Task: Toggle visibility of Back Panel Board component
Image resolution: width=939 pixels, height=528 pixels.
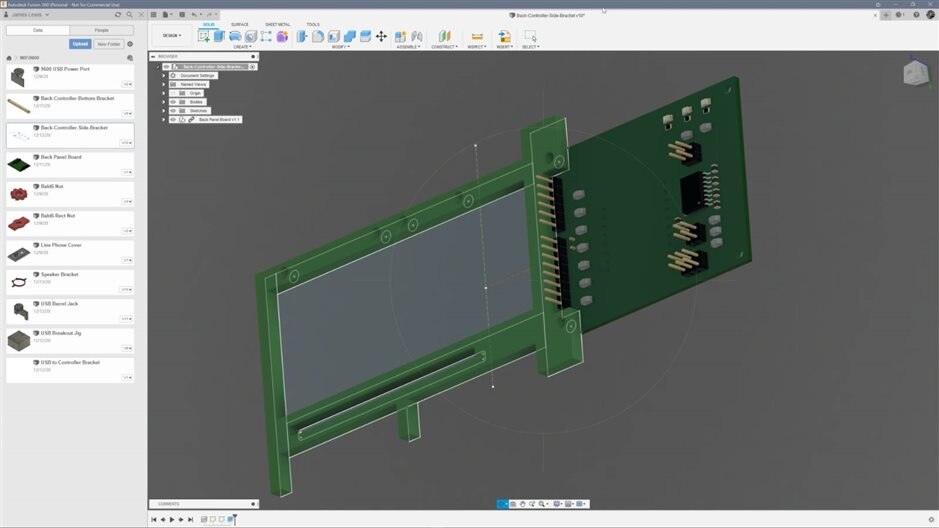Action: (172, 119)
